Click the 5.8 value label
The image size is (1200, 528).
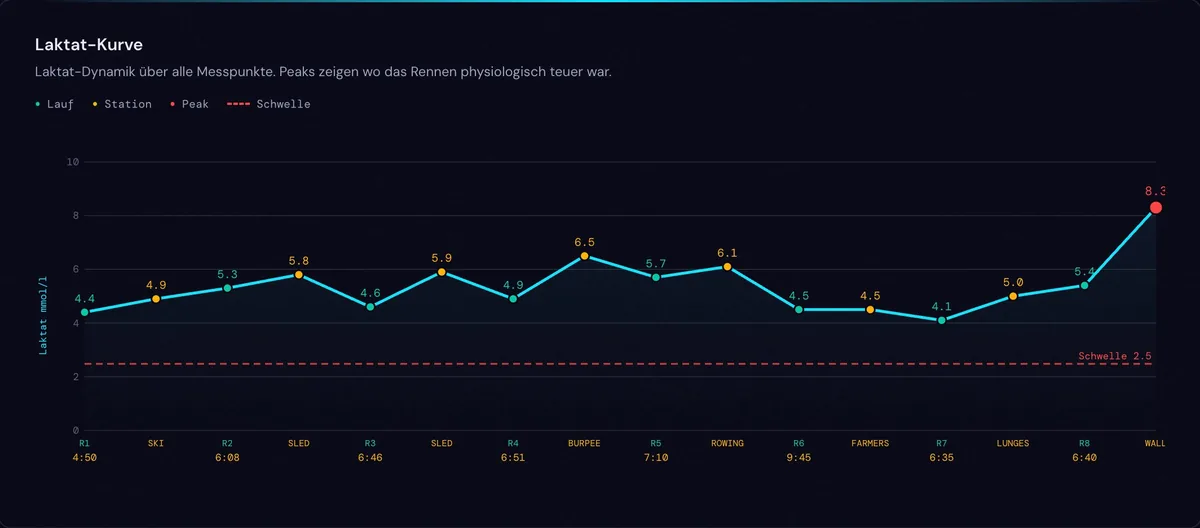coord(298,261)
